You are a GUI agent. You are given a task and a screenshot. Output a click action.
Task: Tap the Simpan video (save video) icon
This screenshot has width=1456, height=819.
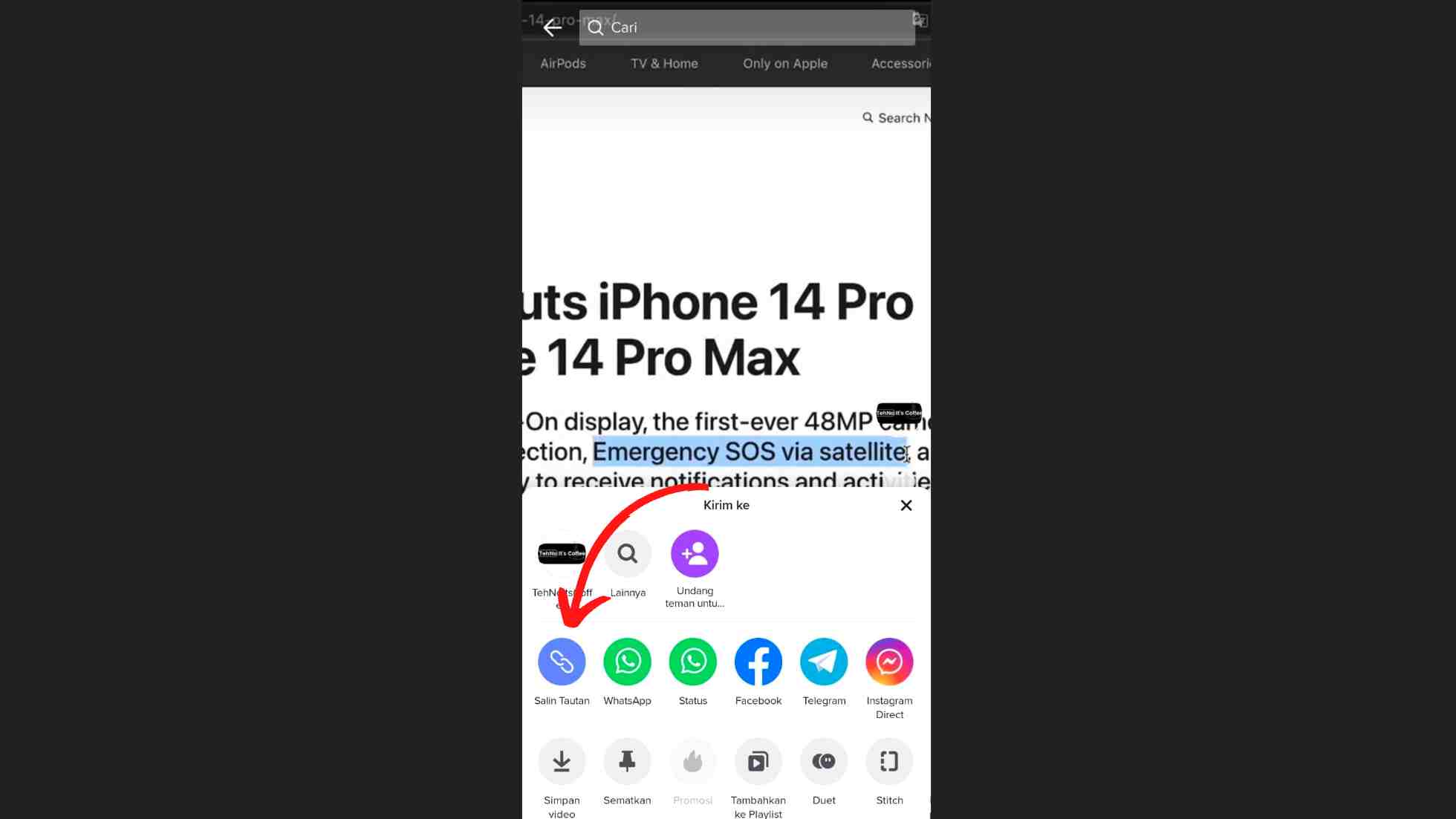[x=561, y=760]
